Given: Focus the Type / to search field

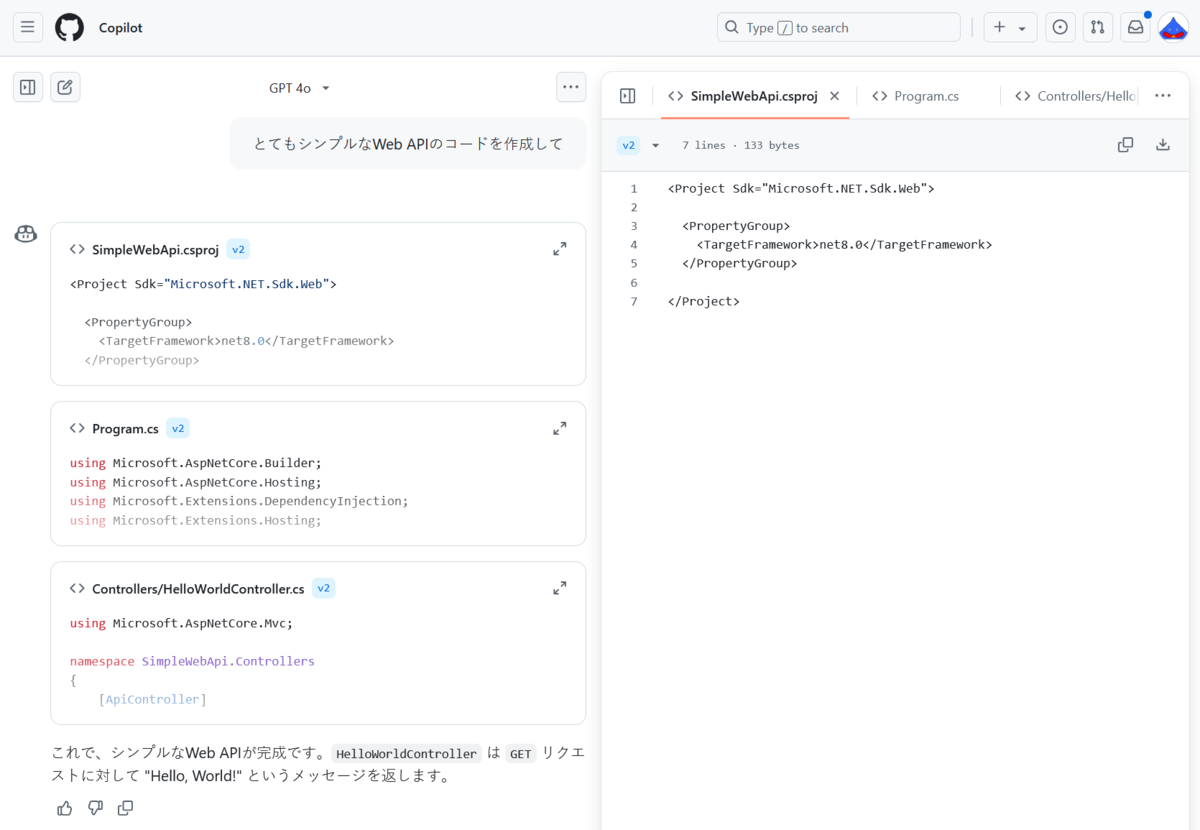Looking at the screenshot, I should click(x=838, y=28).
